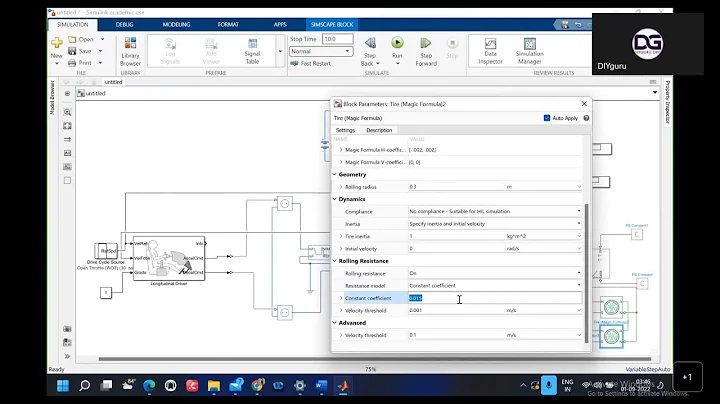Click the Rolling radius value field
The image size is (720, 404).
point(456,187)
